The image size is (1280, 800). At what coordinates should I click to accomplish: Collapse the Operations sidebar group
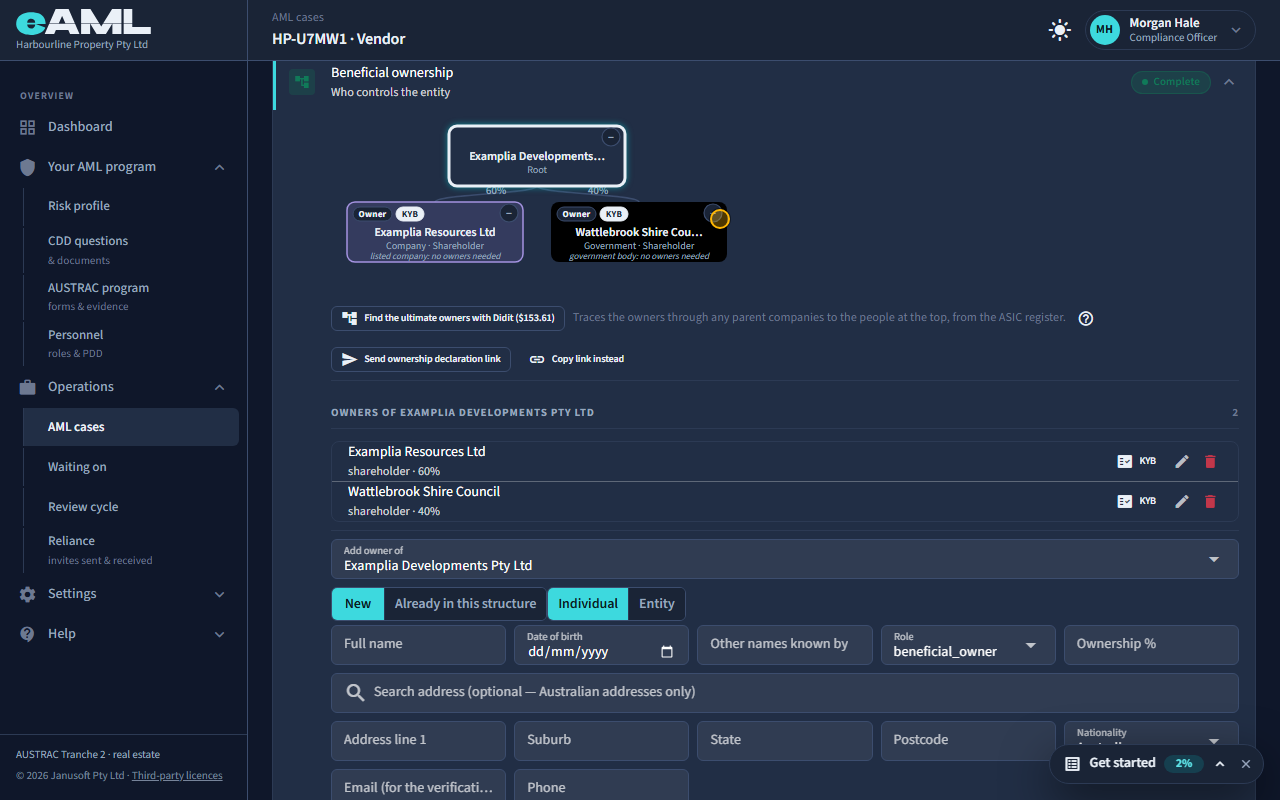tap(220, 387)
